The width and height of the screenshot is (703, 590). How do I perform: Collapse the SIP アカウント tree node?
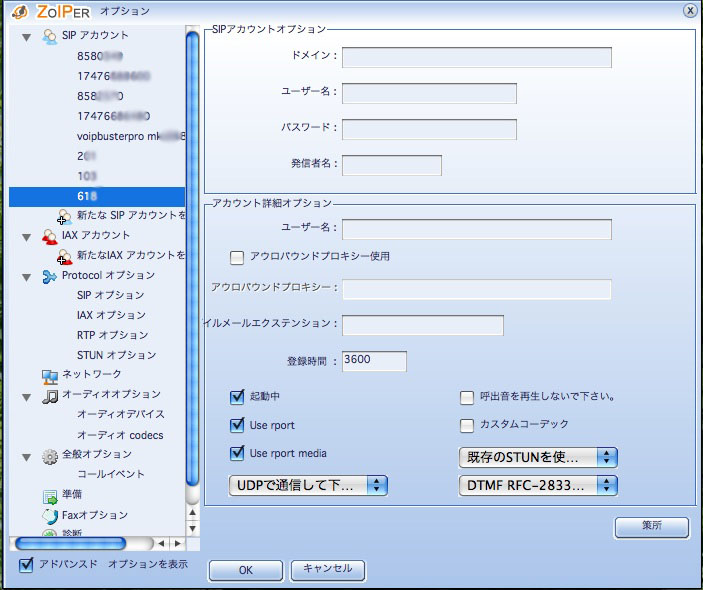tap(26, 37)
